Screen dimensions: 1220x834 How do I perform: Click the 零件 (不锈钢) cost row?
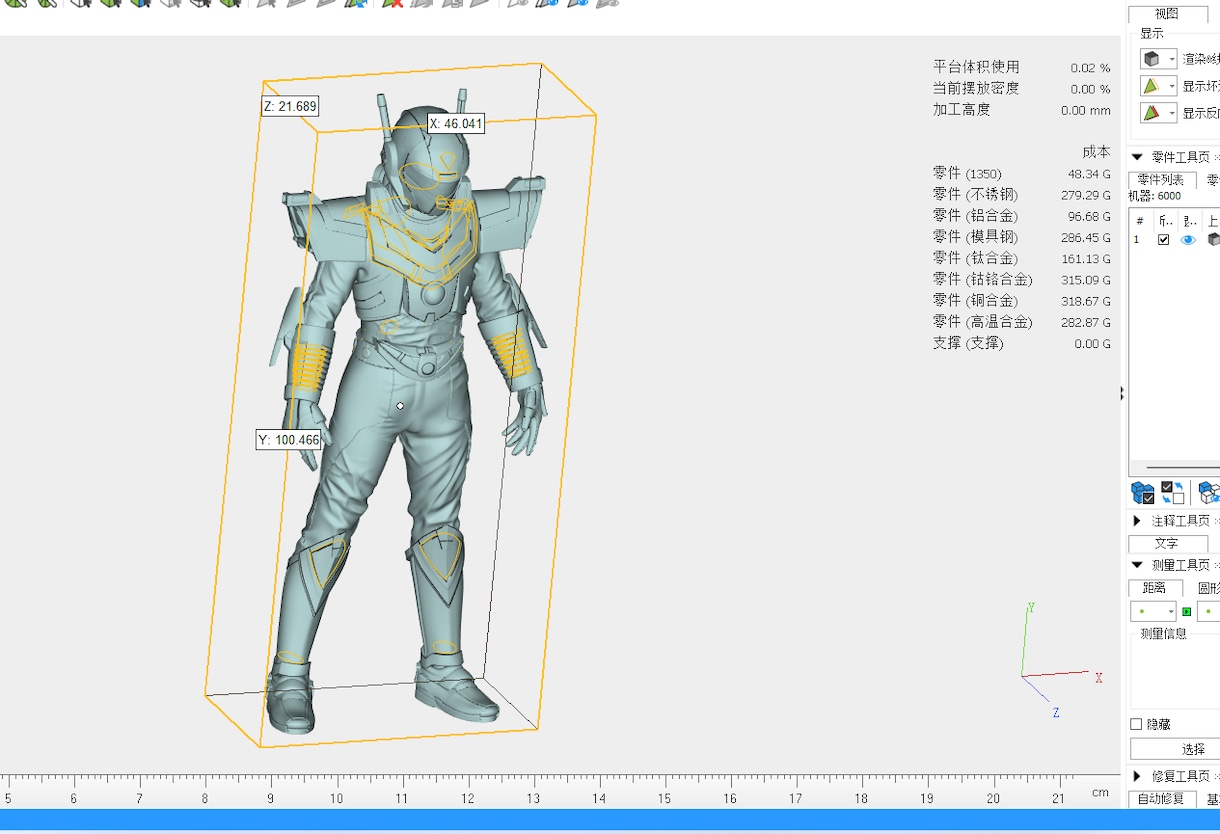(1021, 195)
